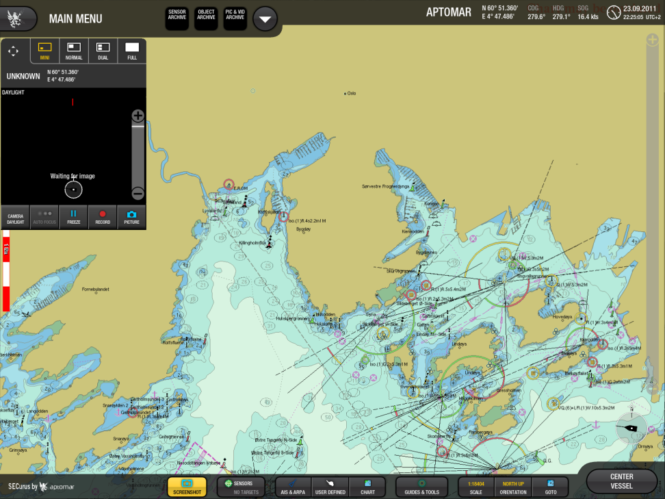Click the Oslo chart label

coord(352,93)
